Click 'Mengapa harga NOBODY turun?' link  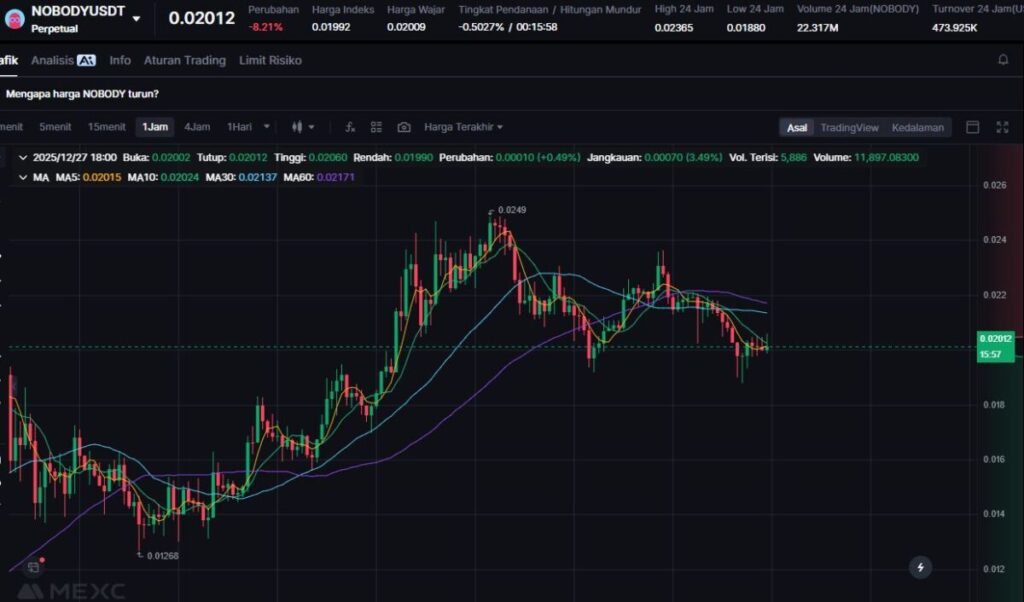[82, 94]
